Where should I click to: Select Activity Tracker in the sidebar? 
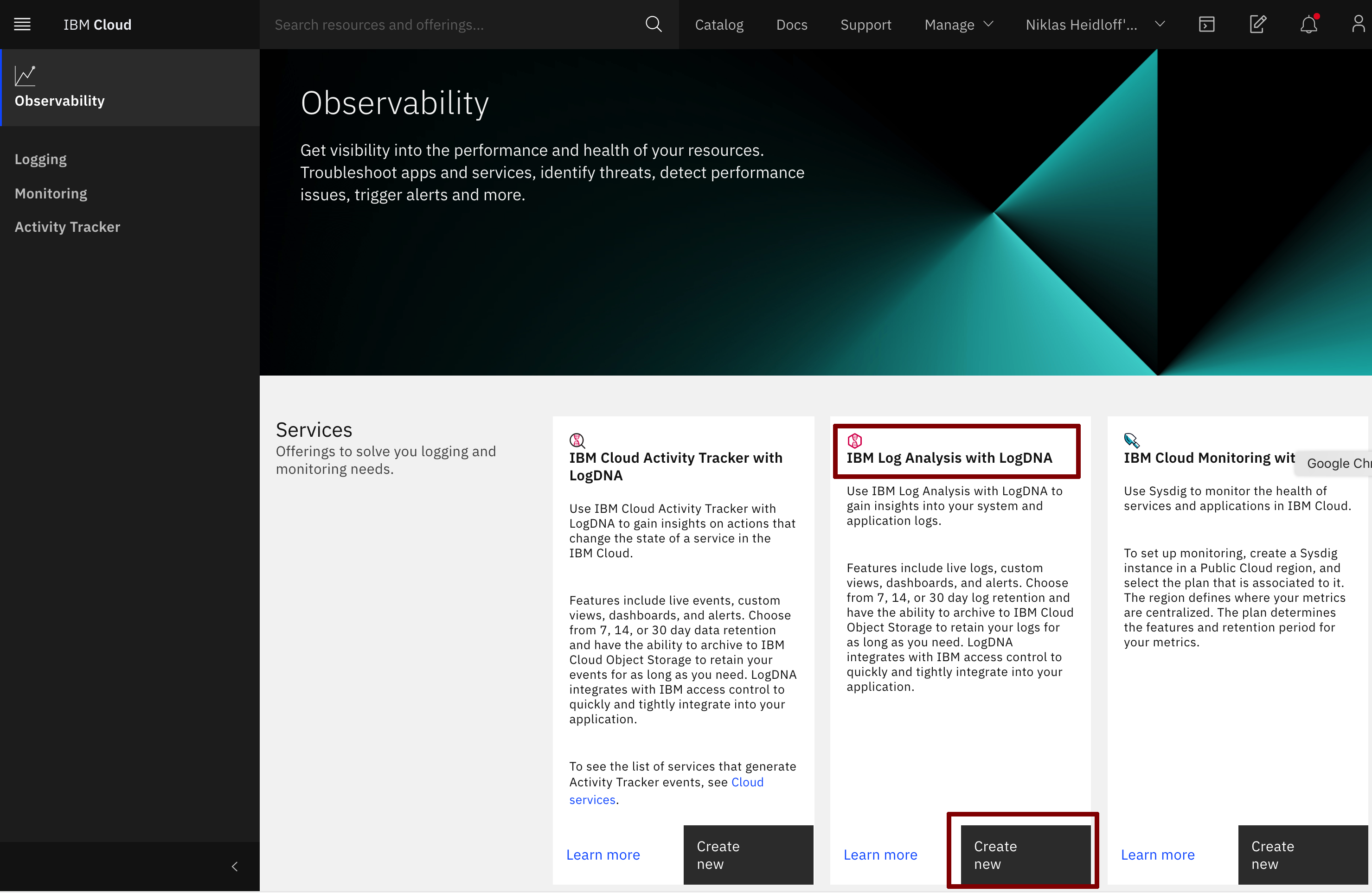[x=67, y=226]
